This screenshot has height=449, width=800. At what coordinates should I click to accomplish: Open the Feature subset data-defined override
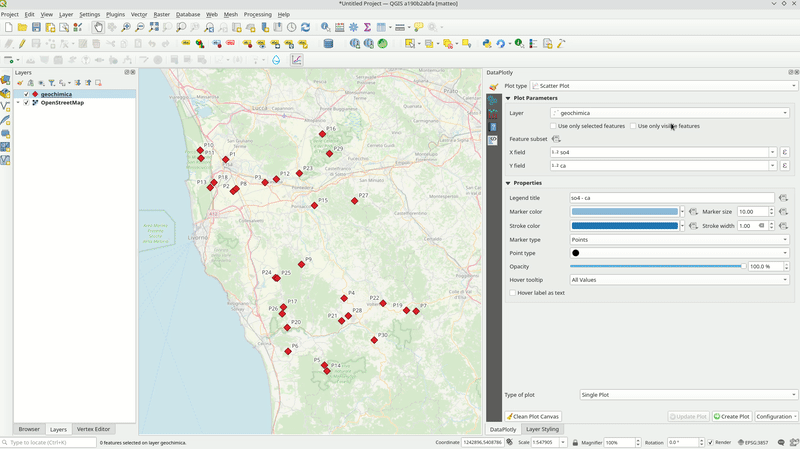click(x=557, y=139)
